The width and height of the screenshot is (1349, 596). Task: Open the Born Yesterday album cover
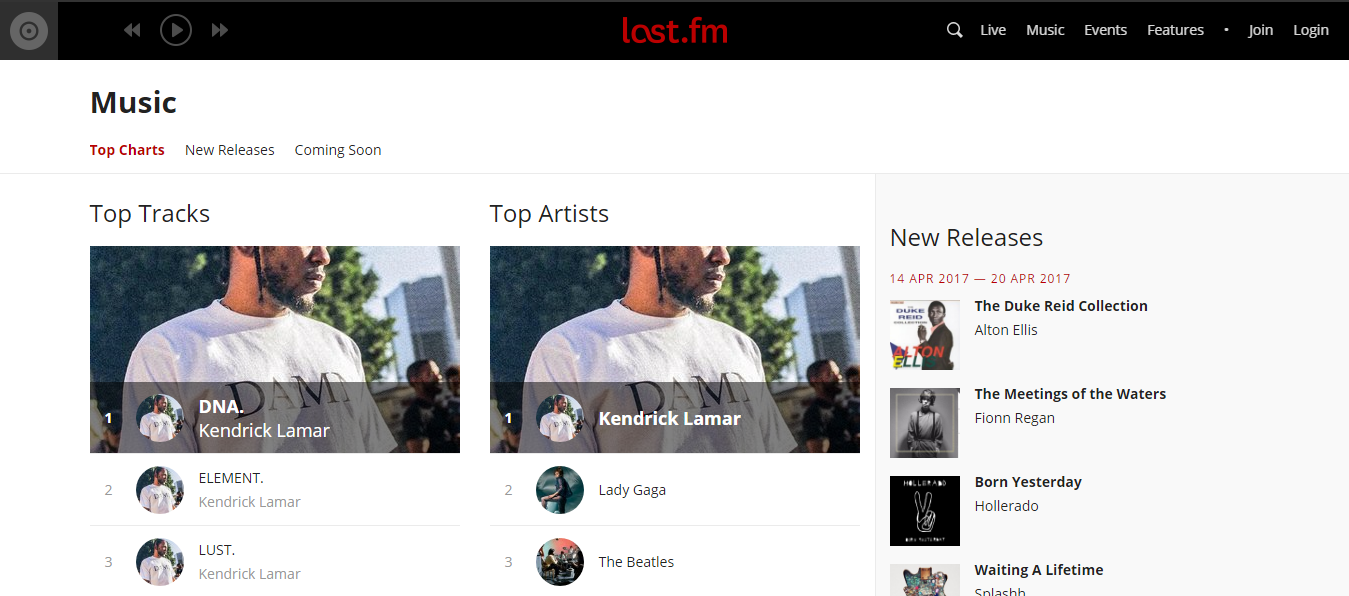pos(925,511)
